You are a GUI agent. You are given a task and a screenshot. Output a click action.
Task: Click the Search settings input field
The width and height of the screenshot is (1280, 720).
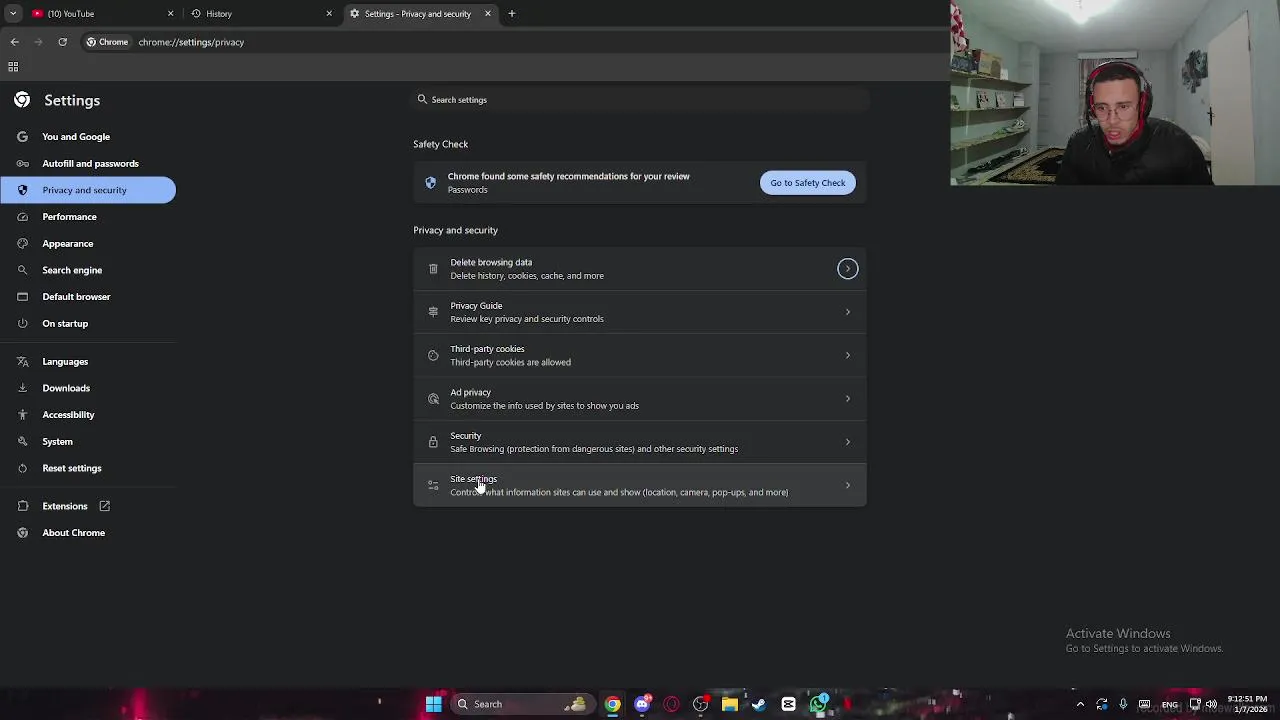pos(640,100)
